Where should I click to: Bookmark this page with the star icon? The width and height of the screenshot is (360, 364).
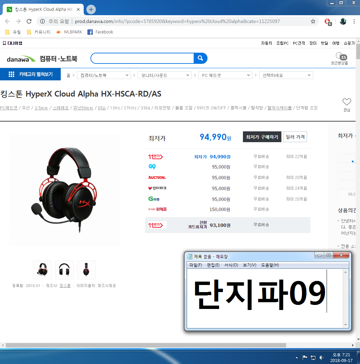313,21
